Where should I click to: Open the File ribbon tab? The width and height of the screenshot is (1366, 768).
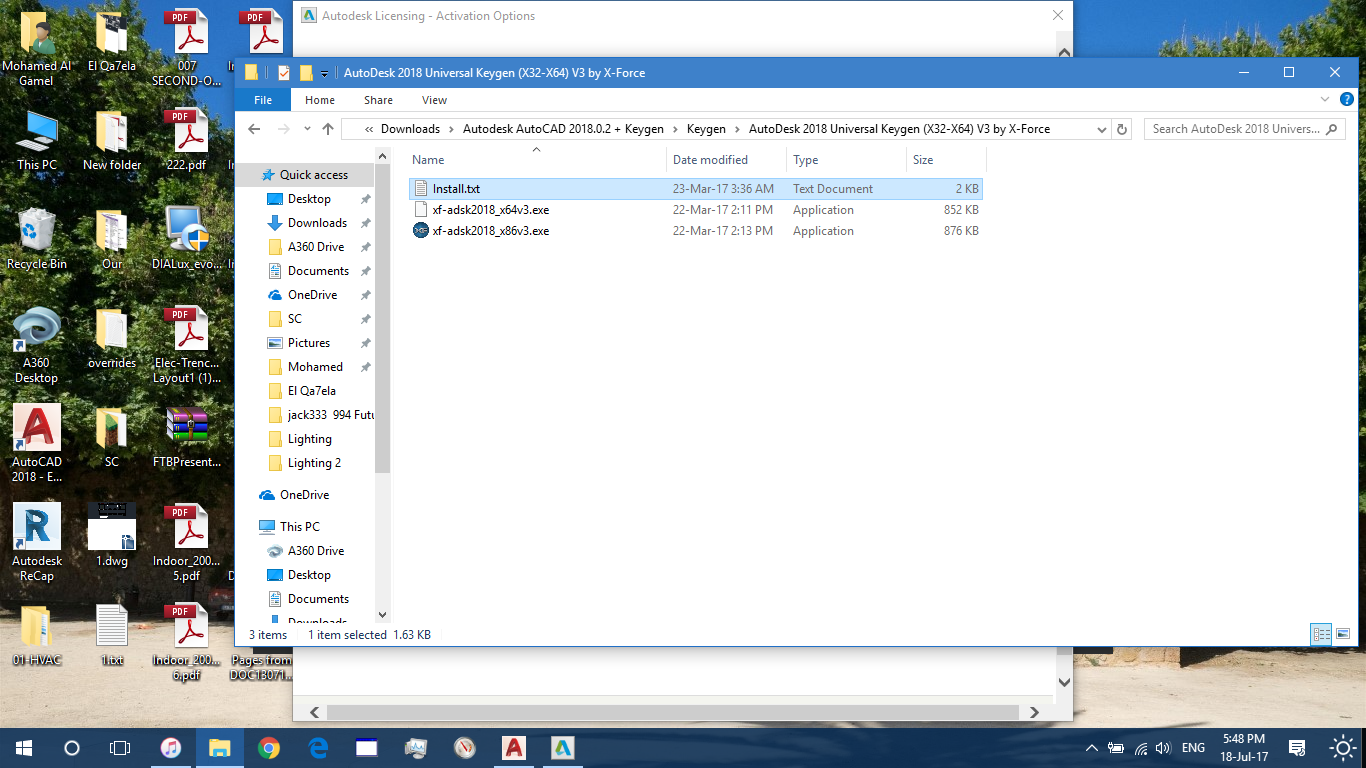click(263, 100)
